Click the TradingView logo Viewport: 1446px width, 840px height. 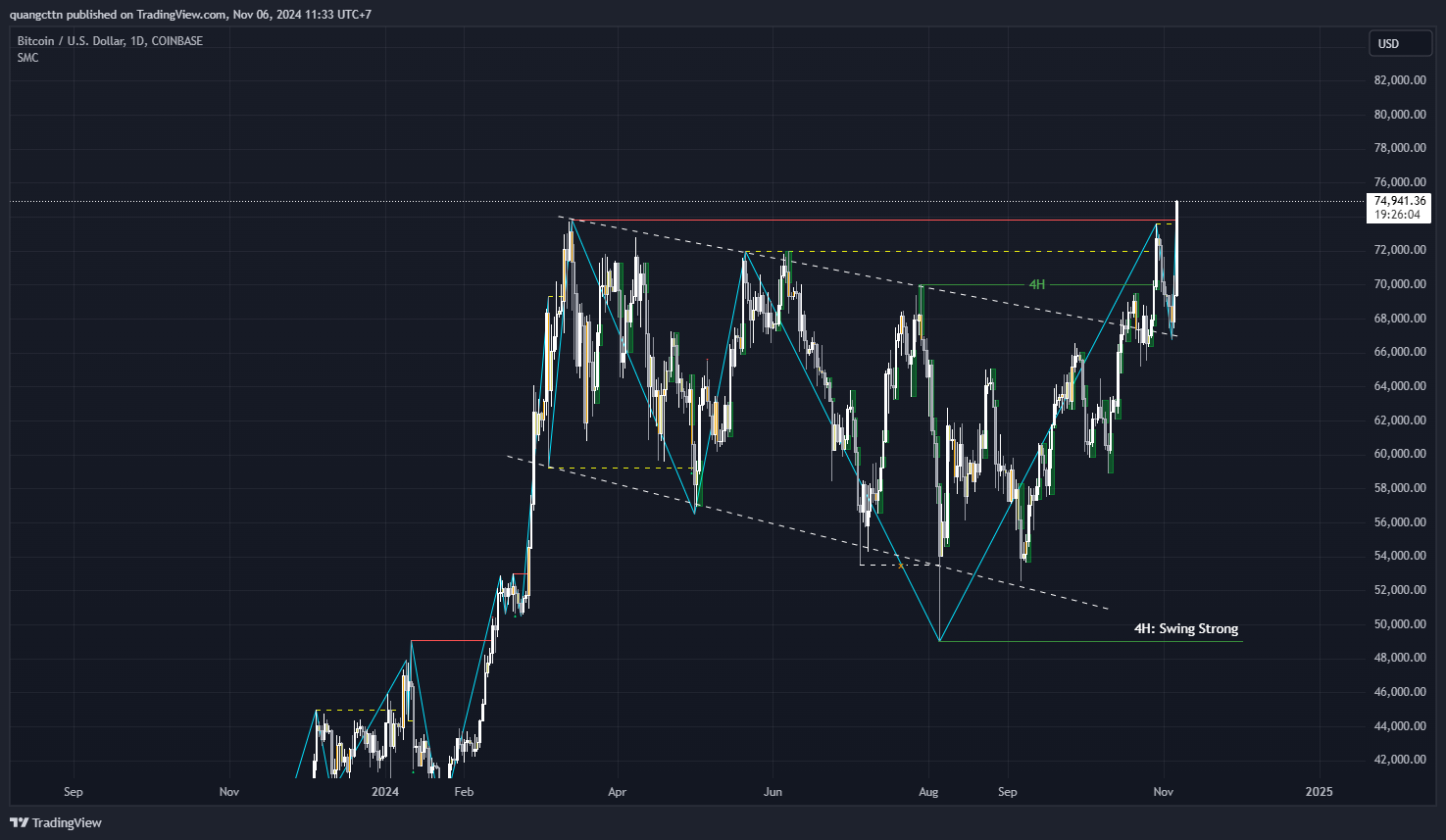[x=56, y=822]
